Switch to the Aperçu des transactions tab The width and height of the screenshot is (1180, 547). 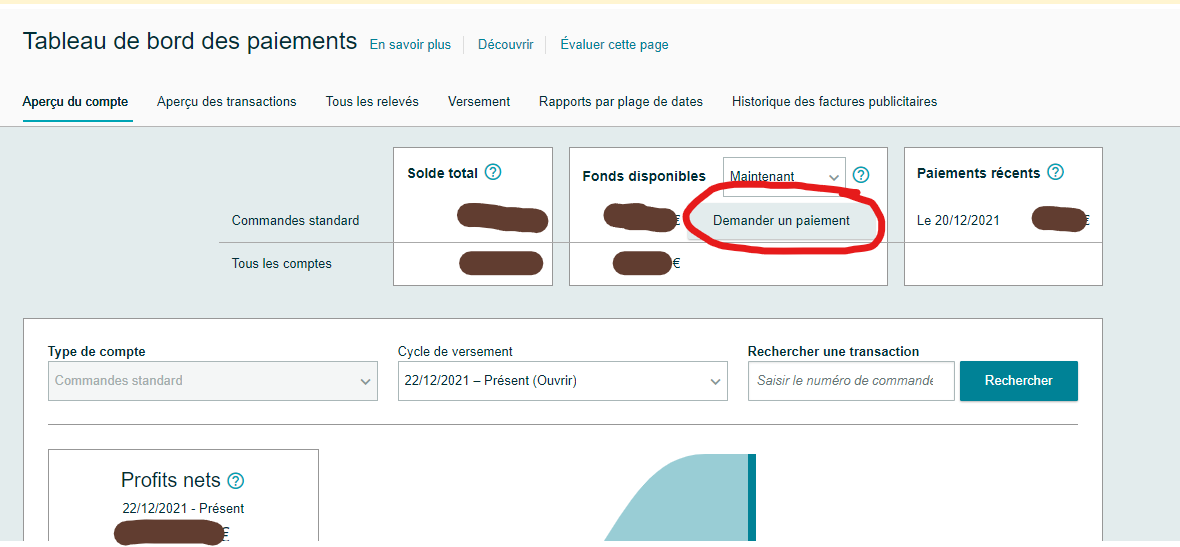coord(227,101)
